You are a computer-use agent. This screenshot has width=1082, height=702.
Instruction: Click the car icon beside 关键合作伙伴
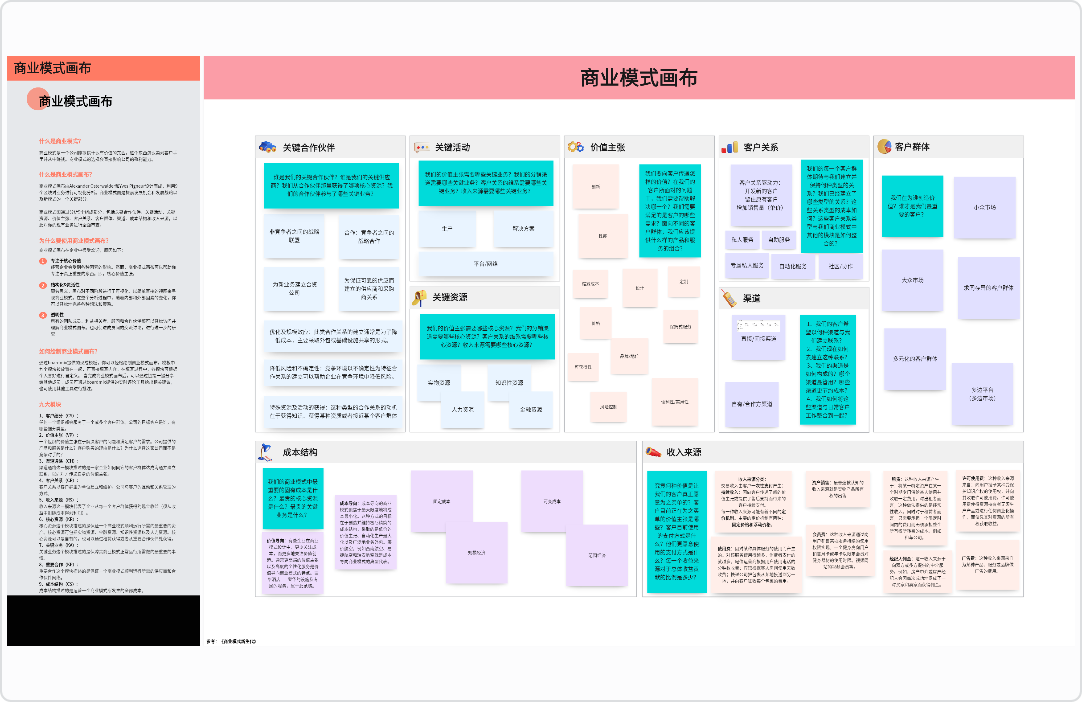pyautogui.click(x=267, y=146)
